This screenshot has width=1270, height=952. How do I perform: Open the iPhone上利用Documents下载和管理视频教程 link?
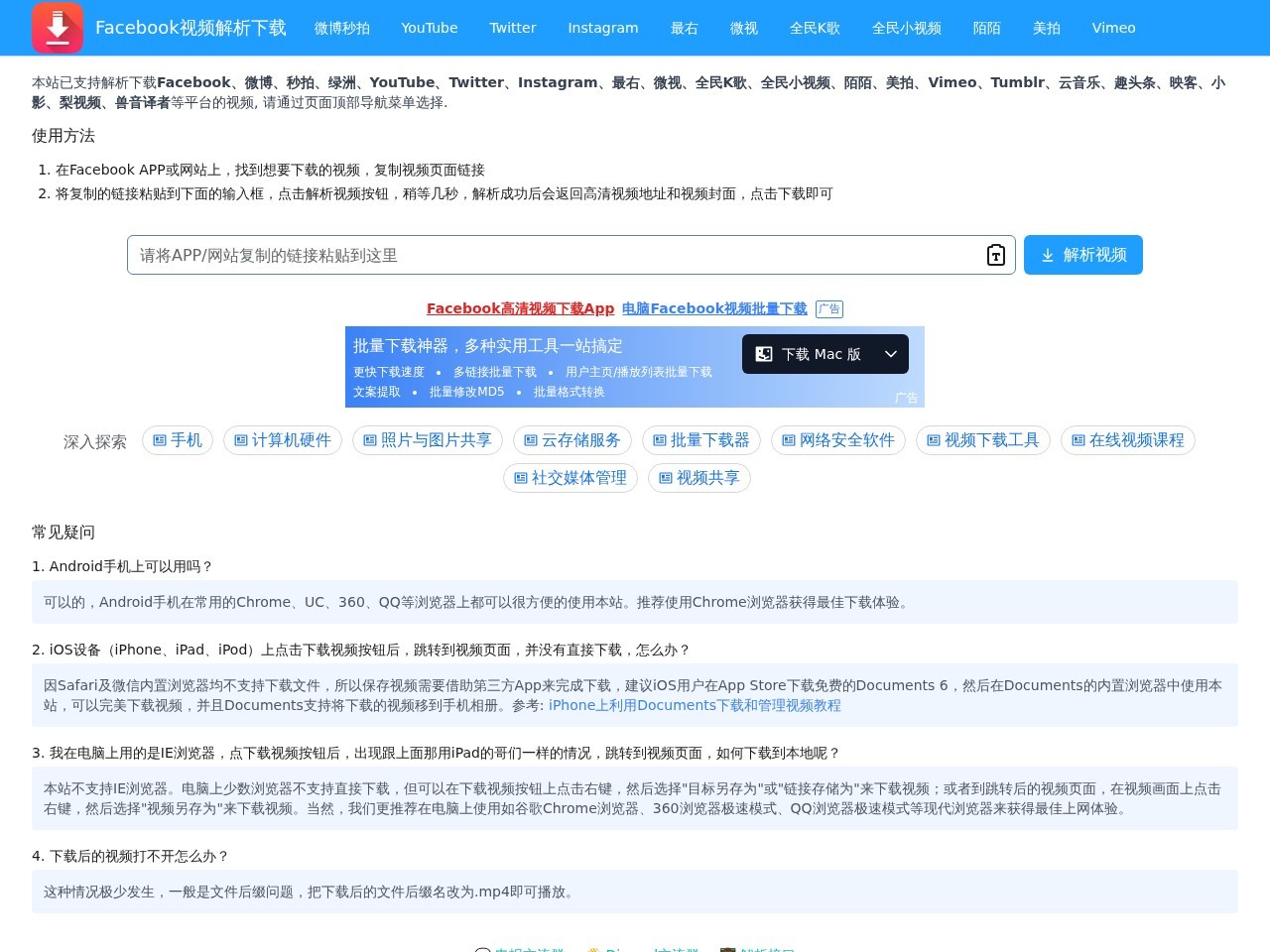point(695,705)
